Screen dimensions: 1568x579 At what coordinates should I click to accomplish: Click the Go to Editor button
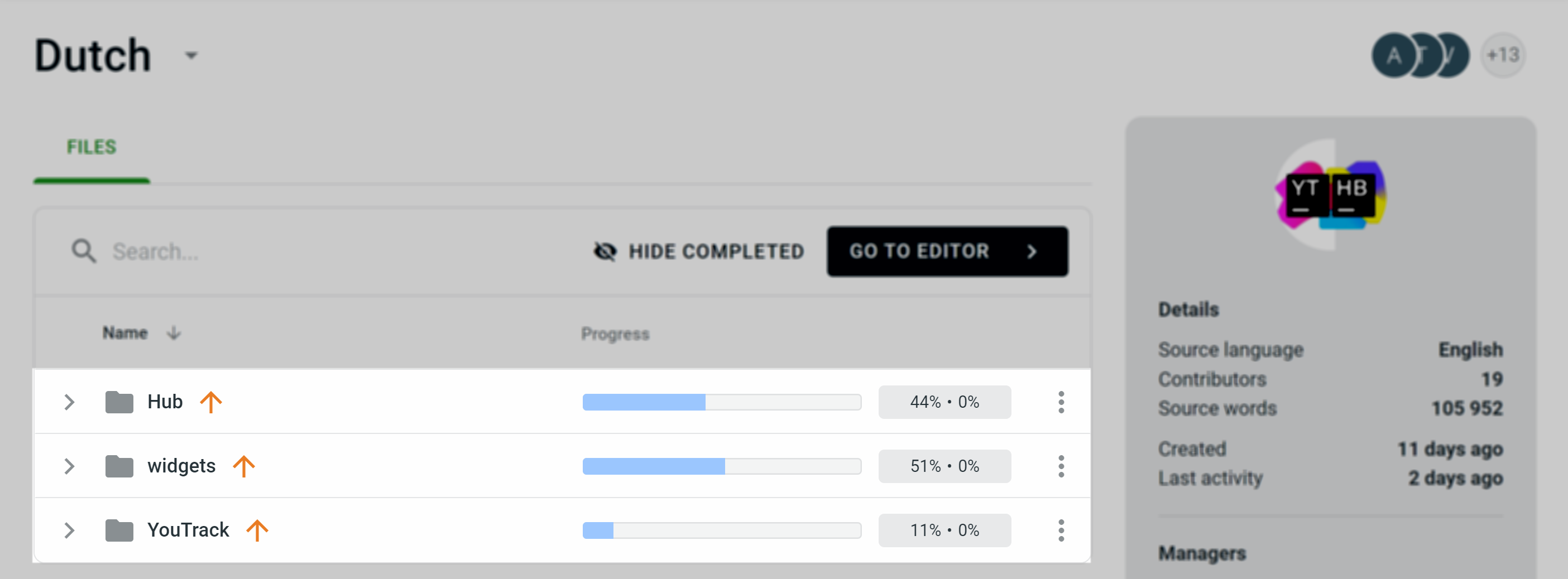tap(947, 251)
